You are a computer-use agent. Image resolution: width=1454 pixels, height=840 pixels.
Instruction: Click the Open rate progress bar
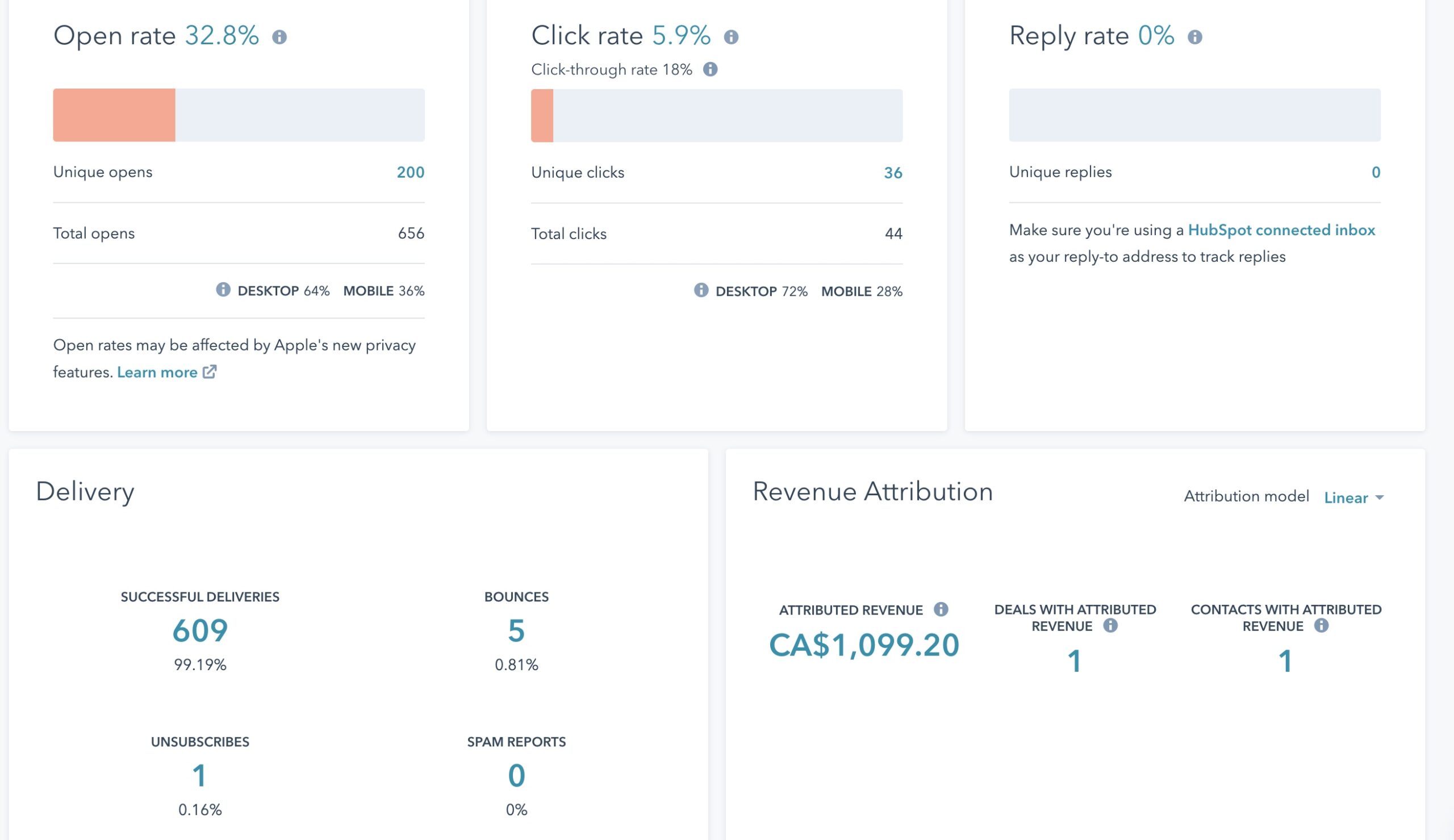[239, 115]
